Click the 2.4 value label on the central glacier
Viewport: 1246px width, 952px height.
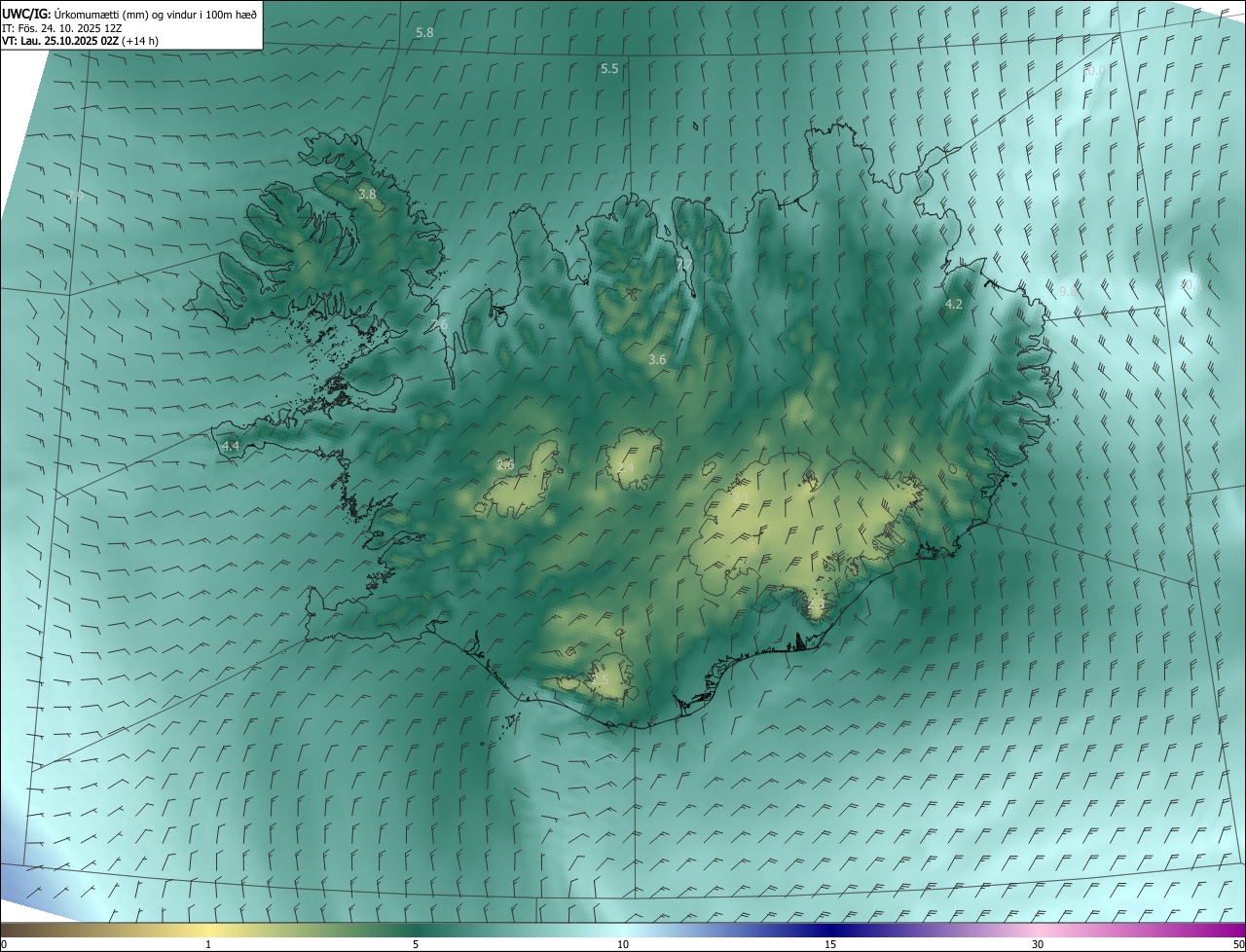coord(625,468)
